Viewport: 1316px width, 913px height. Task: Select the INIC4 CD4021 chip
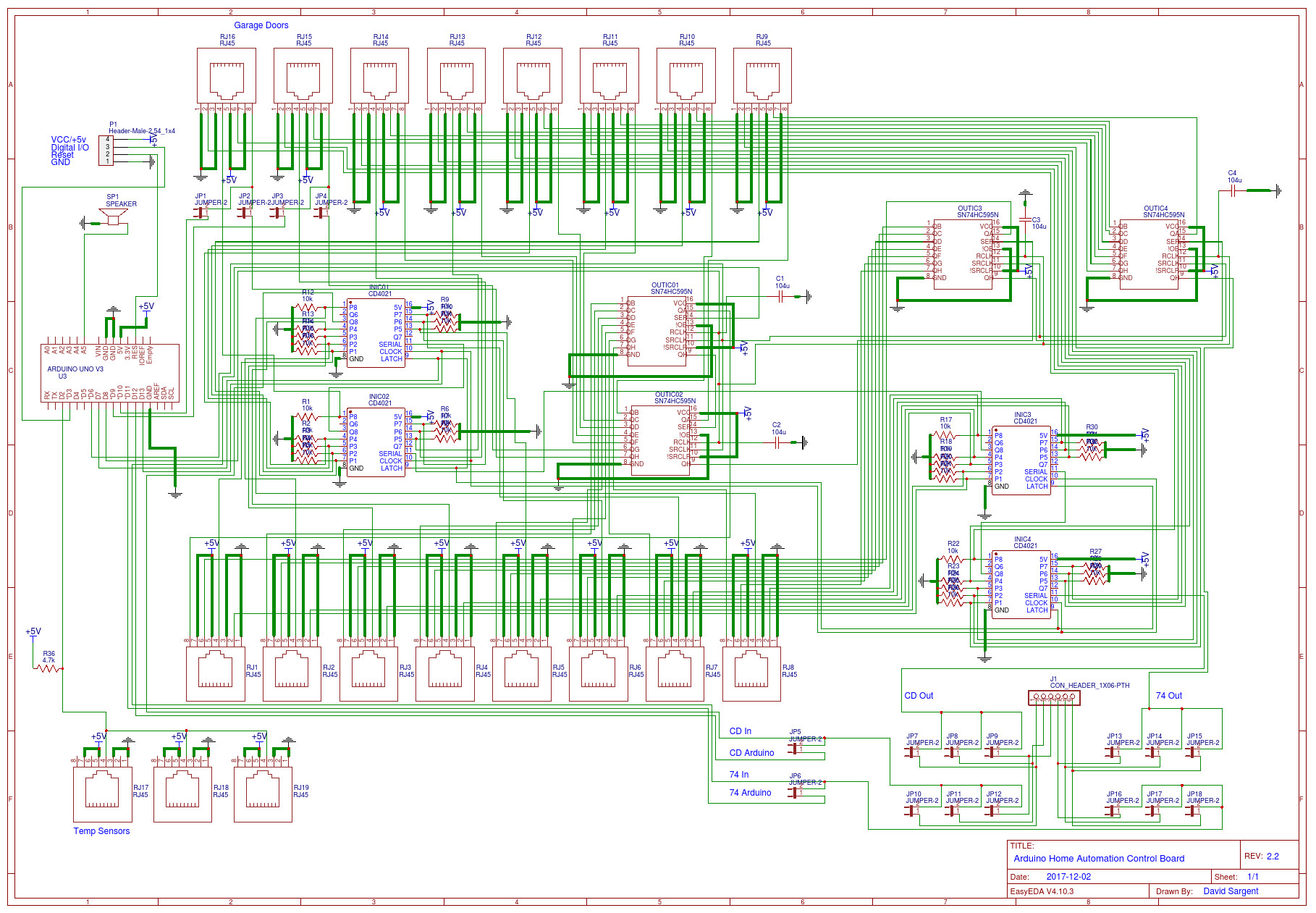coord(1021,583)
